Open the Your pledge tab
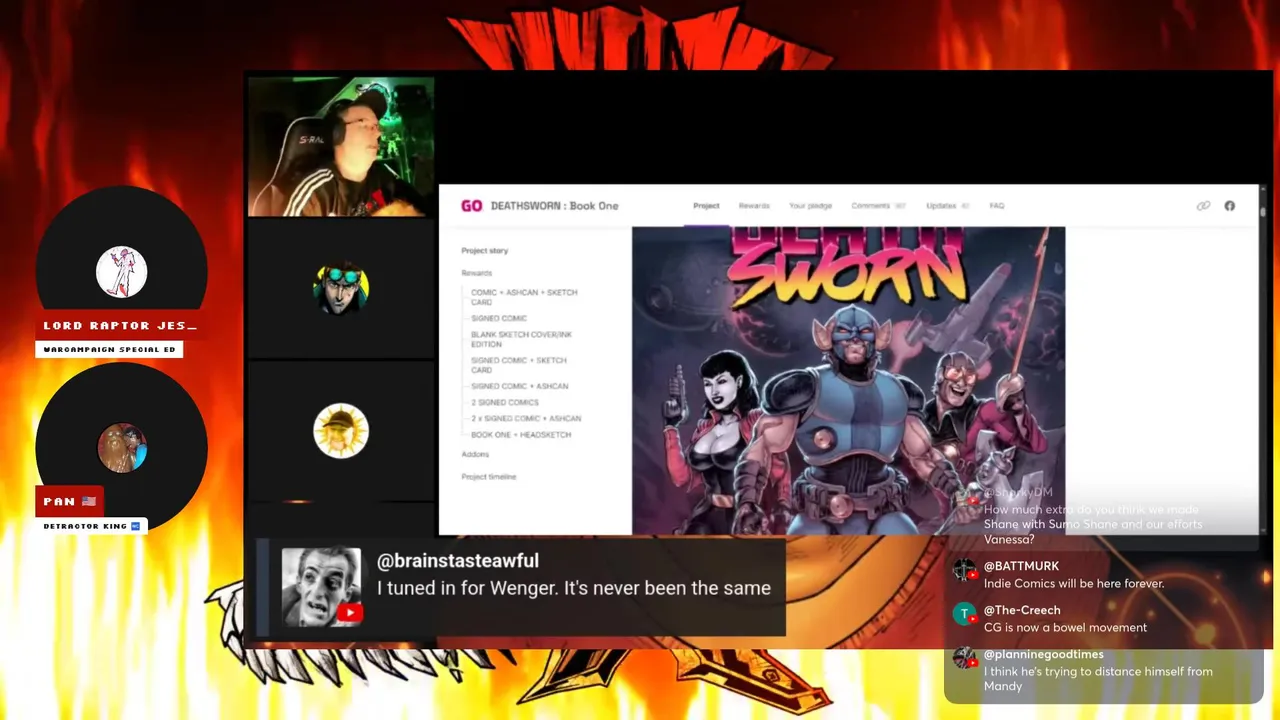Image resolution: width=1280 pixels, height=720 pixels. pyautogui.click(x=810, y=206)
